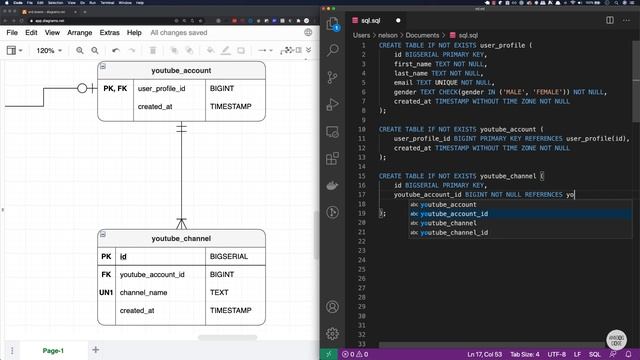Click the line color pencil icon
640x360 pixels.
pos(226,50)
